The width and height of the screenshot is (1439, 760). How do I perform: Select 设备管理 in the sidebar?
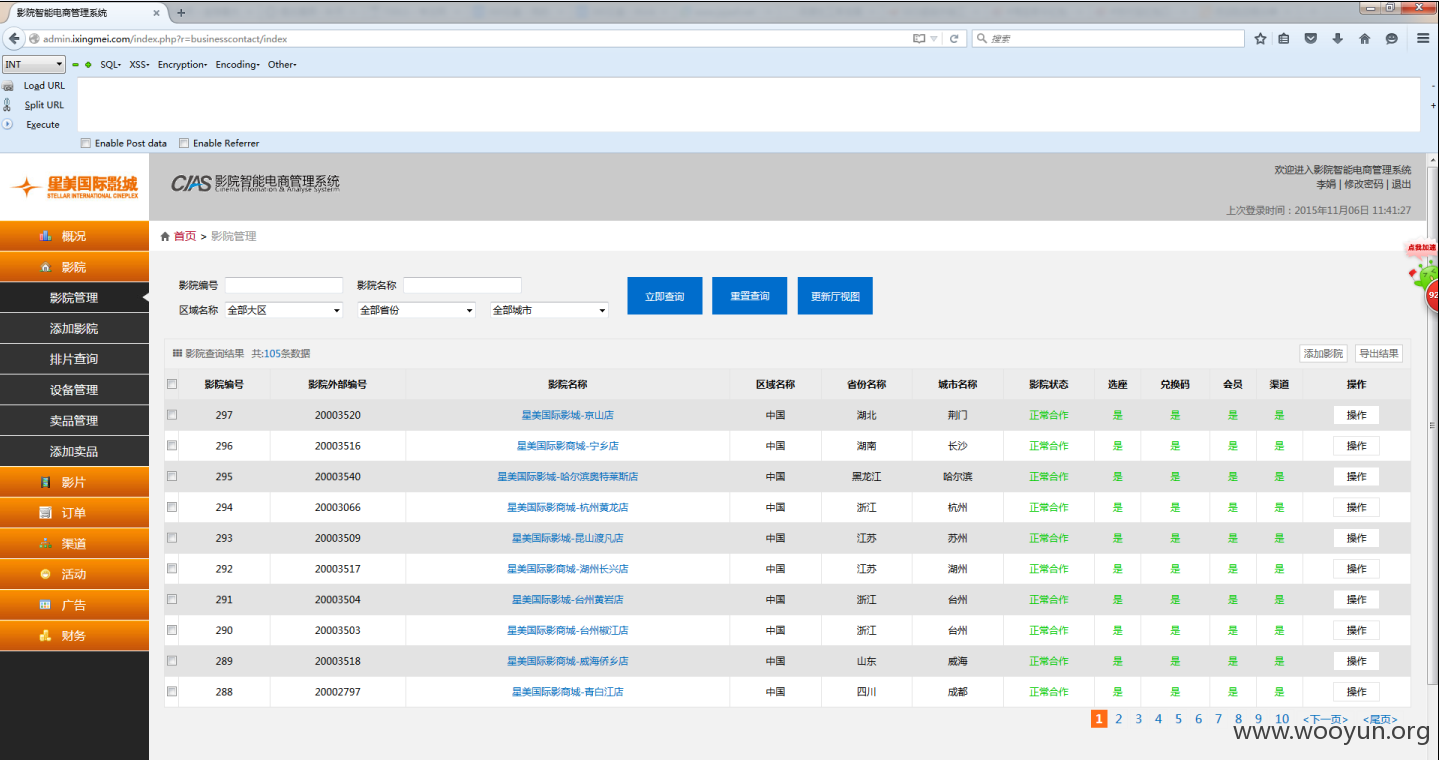[74, 390]
